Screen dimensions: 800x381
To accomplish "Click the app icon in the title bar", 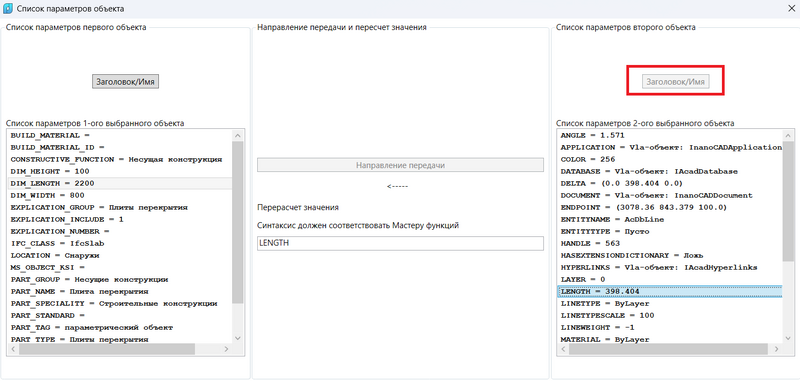I will 8,9.
